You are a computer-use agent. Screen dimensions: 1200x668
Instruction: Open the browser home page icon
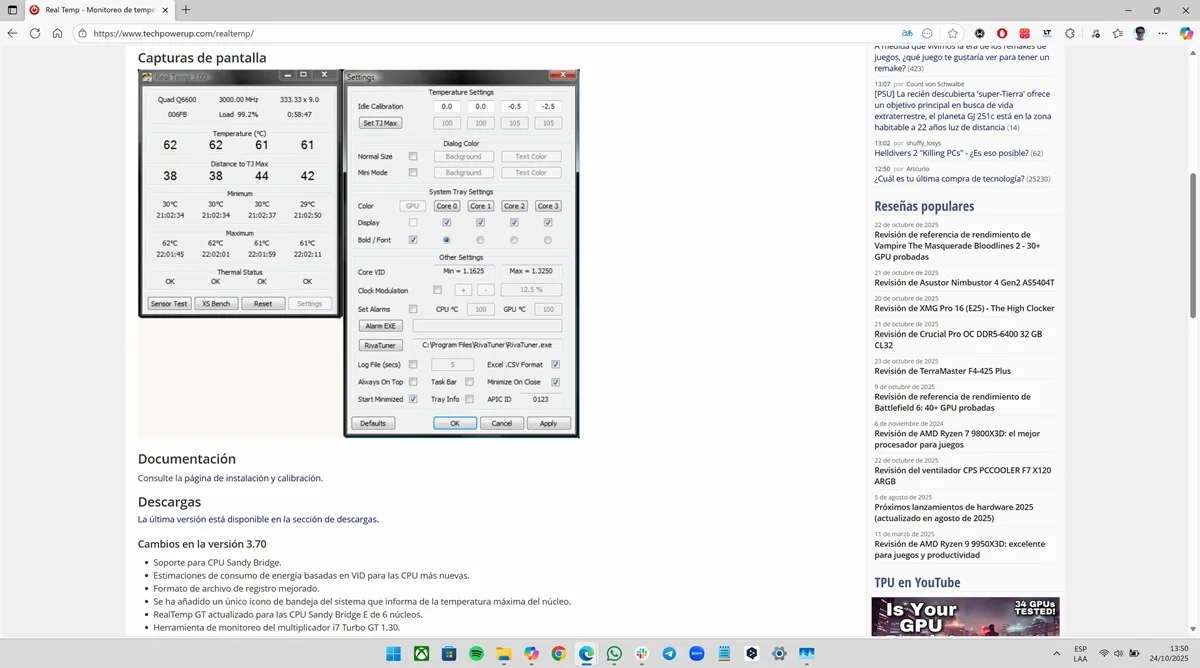pos(58,33)
